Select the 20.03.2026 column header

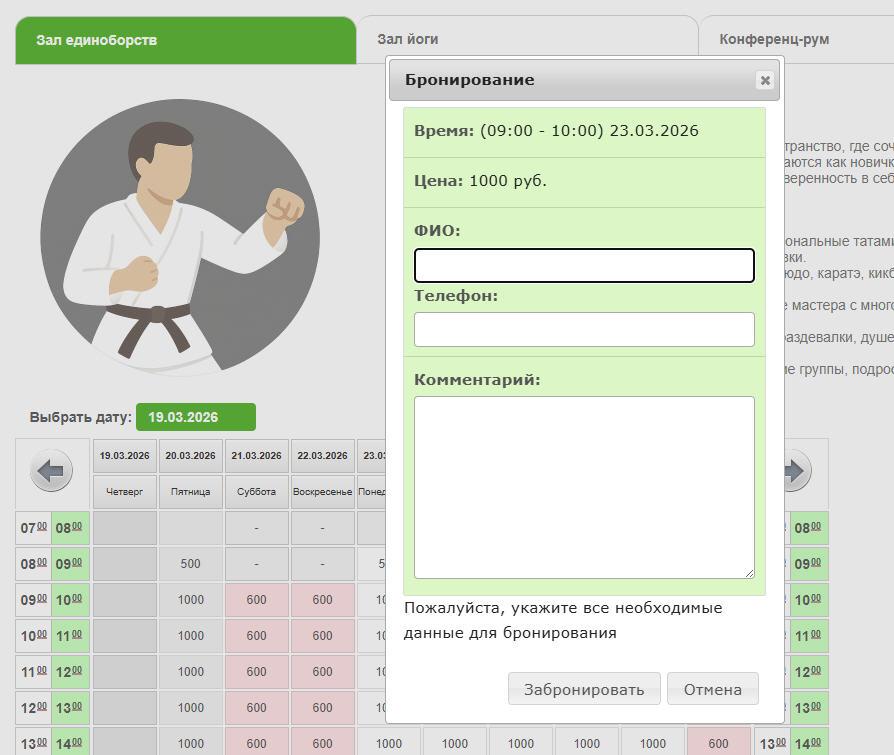[190, 456]
